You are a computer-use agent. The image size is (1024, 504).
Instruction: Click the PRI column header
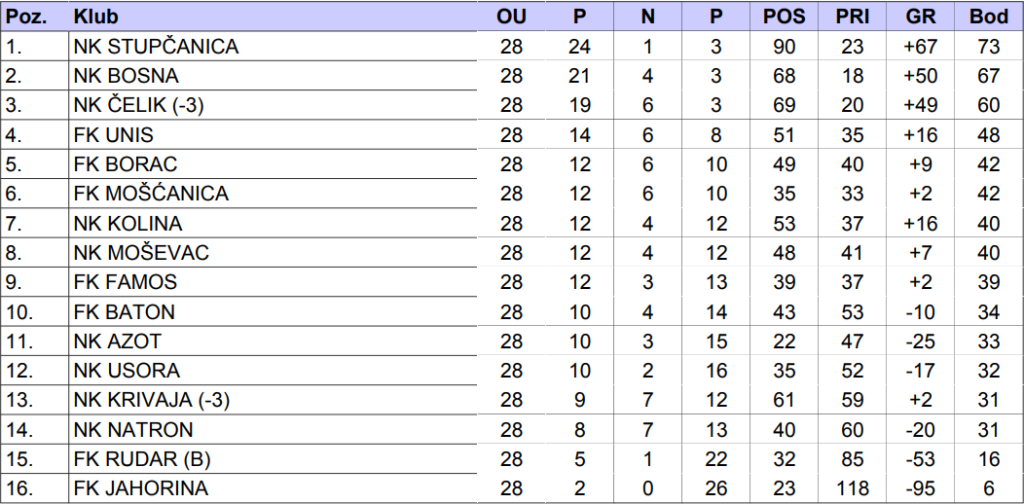852,17
